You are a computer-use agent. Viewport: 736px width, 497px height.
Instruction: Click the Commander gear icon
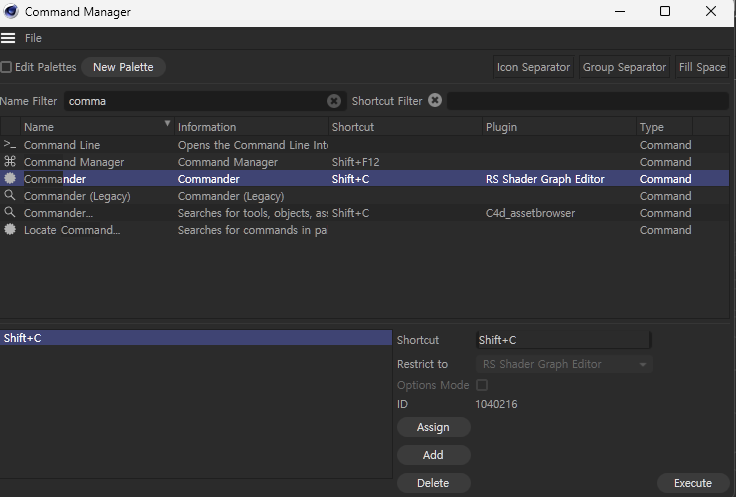coord(10,179)
